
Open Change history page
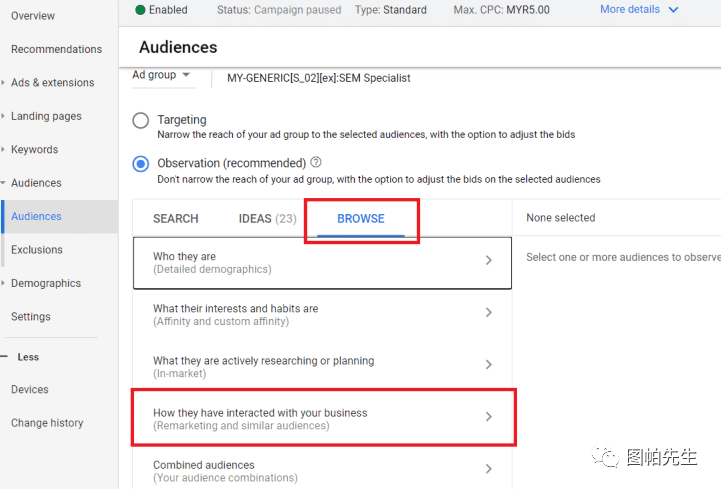pos(47,423)
